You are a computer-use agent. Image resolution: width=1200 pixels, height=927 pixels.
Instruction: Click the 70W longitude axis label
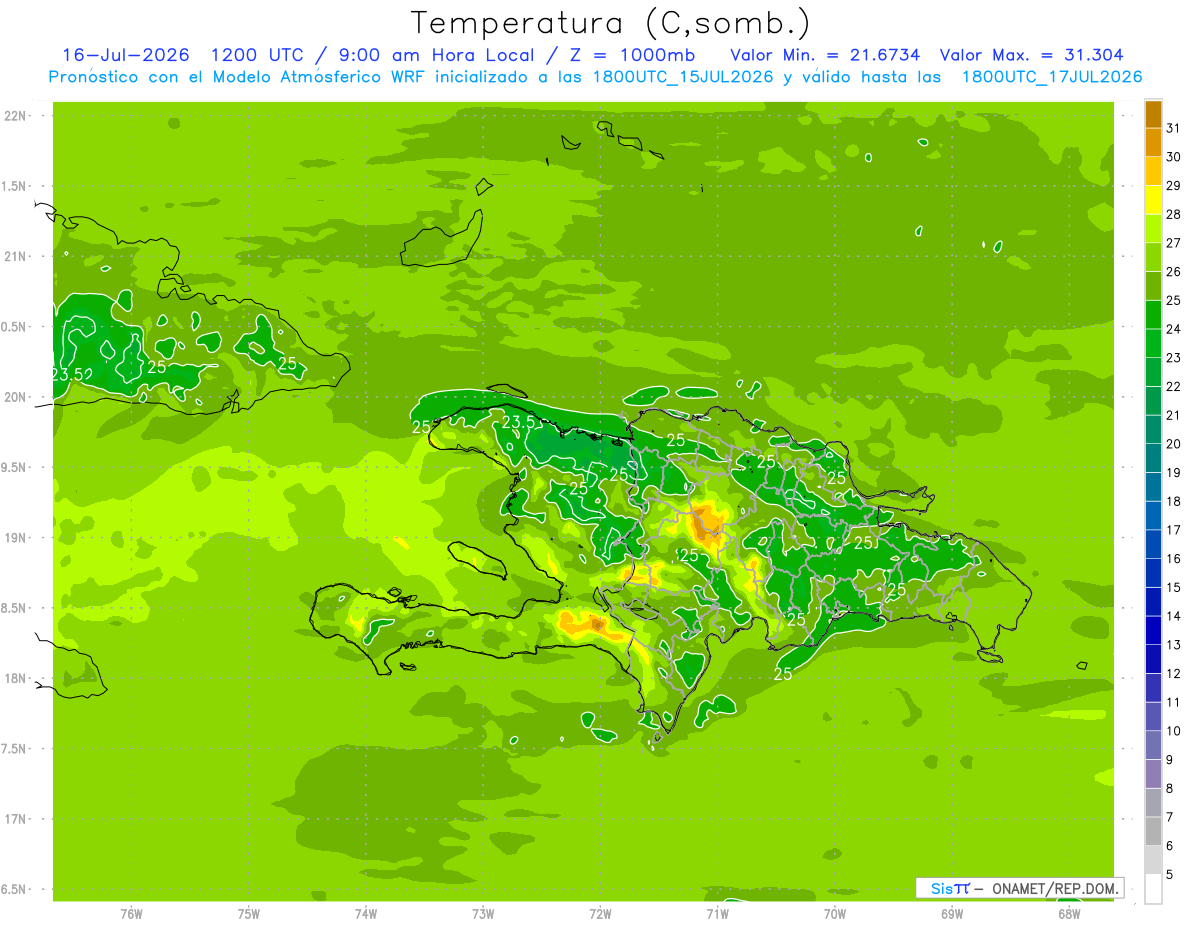click(x=835, y=913)
